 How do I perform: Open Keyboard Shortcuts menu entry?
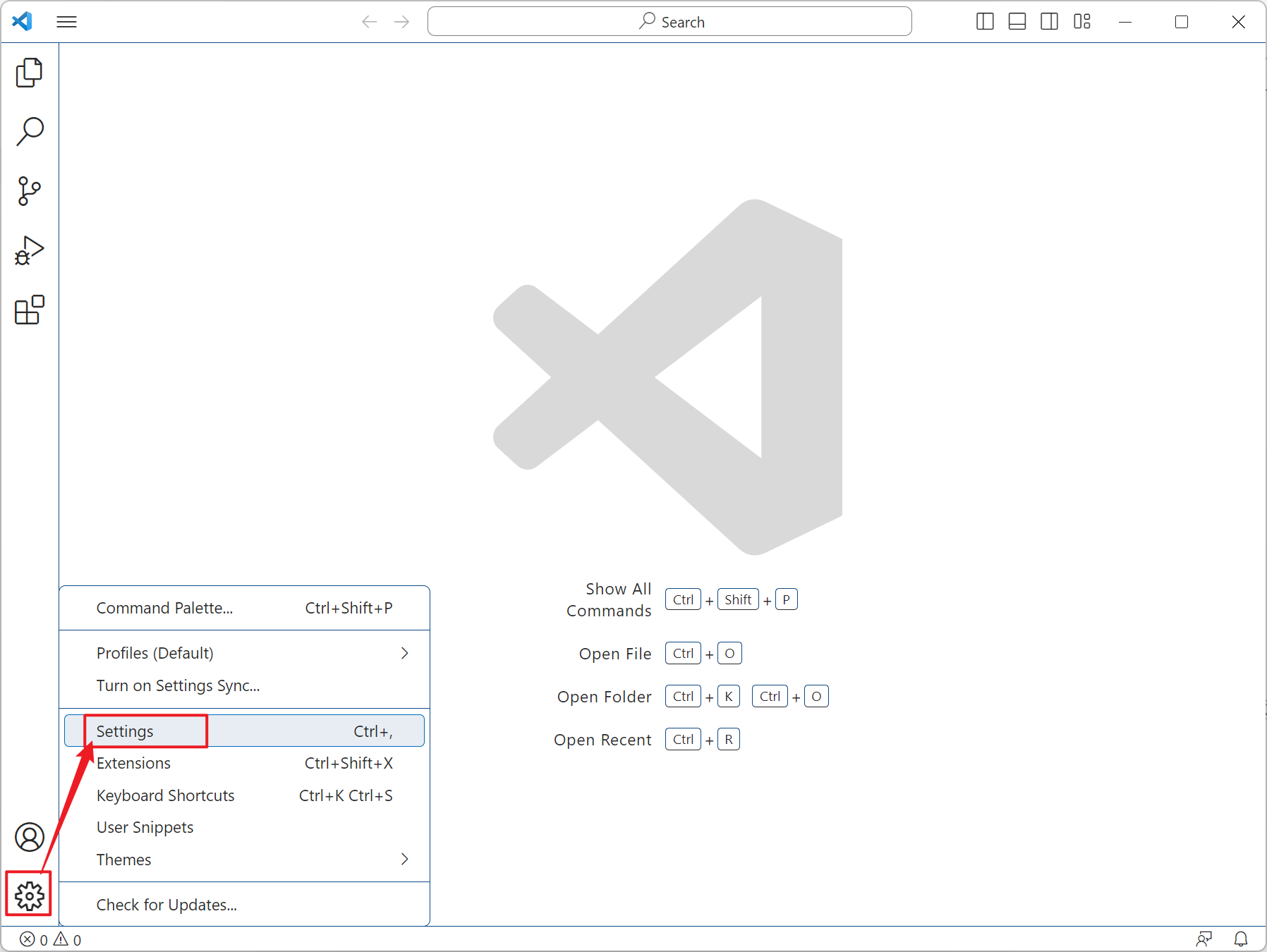[244, 795]
